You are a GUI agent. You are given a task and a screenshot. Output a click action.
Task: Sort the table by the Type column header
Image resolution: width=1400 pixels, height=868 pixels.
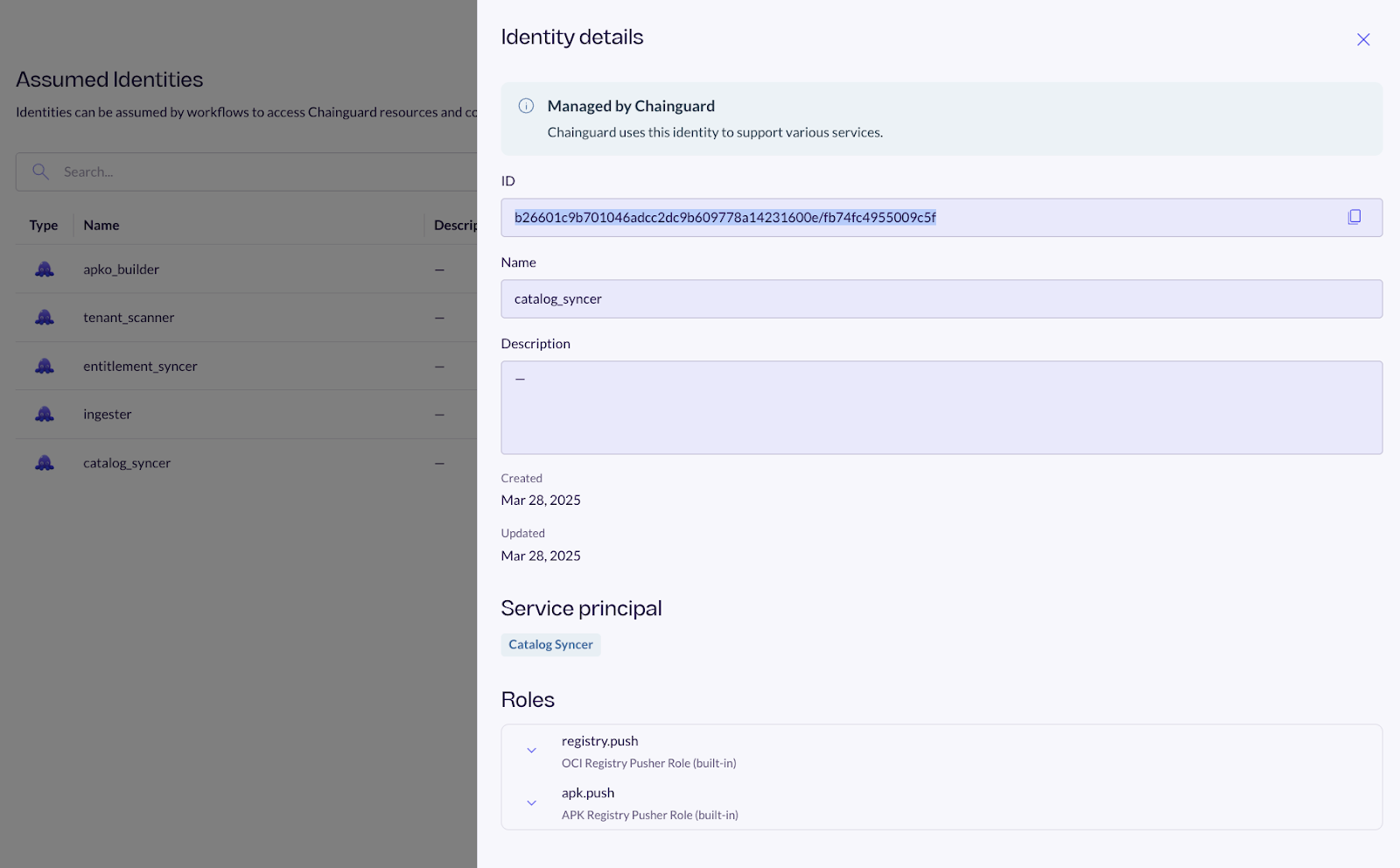tap(44, 225)
